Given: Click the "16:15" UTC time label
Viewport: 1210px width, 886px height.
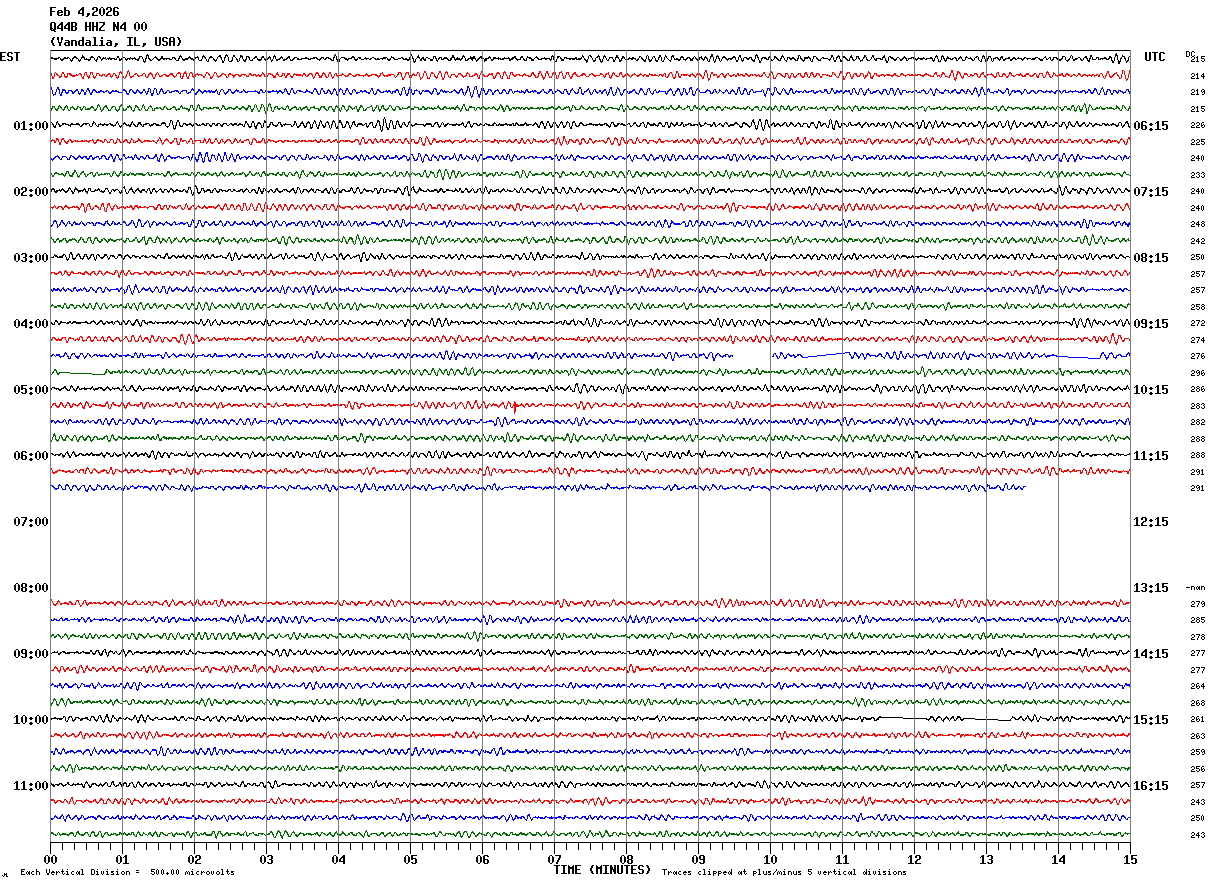Looking at the screenshot, I should tap(1151, 786).
